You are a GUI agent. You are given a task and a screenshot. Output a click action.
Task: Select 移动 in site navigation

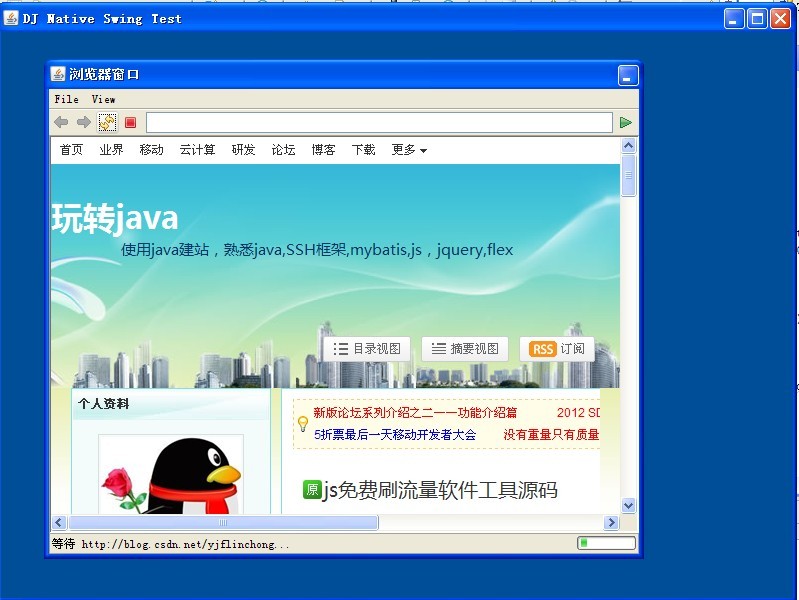pos(151,149)
